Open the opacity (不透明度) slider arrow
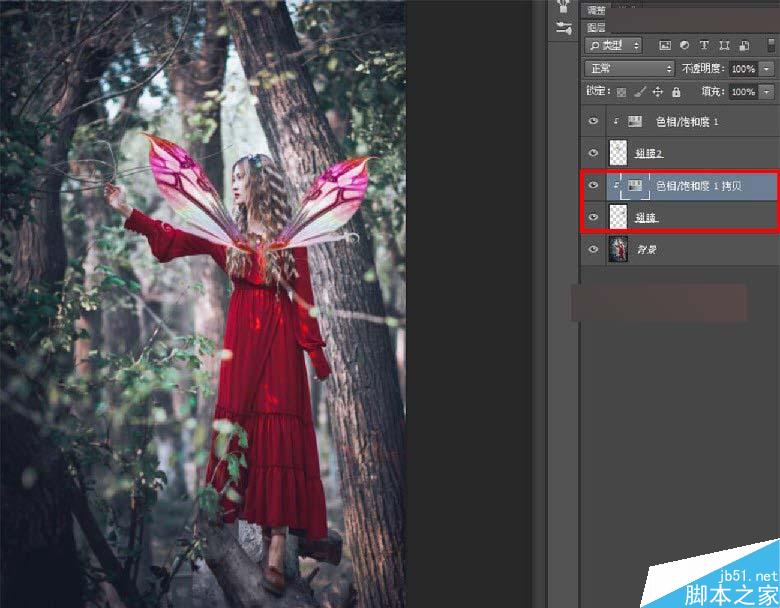Screen dimensions: 780x608 tap(767, 69)
